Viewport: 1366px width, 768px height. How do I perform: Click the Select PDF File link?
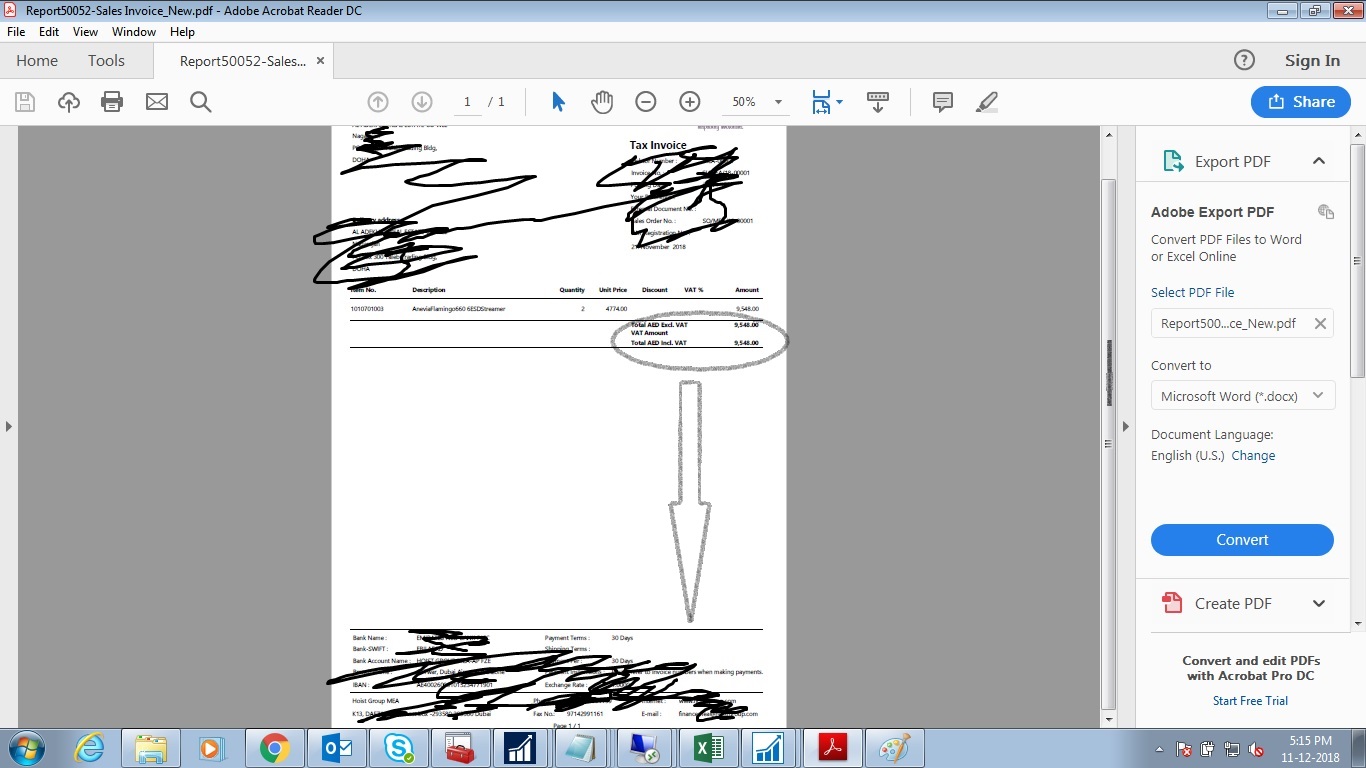click(x=1193, y=293)
